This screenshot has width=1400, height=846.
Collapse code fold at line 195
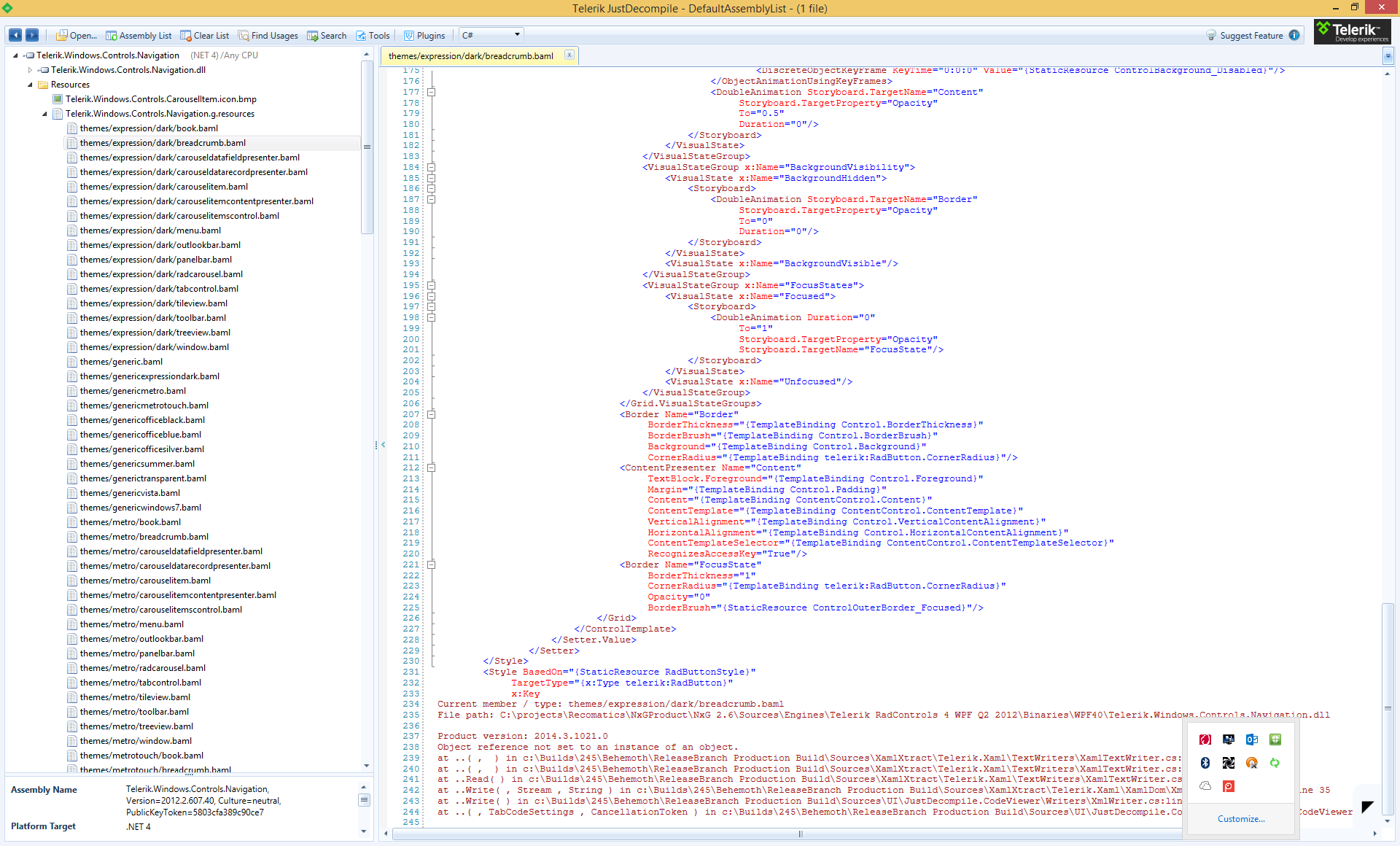[x=431, y=285]
